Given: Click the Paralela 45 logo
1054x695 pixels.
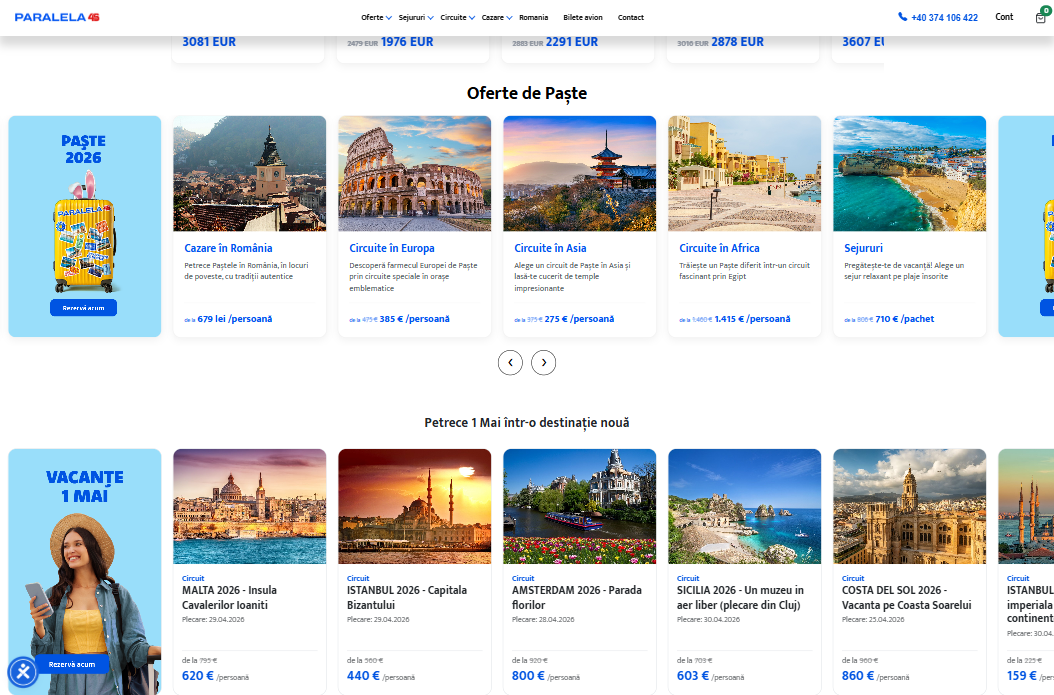Looking at the screenshot, I should (x=57, y=17).
